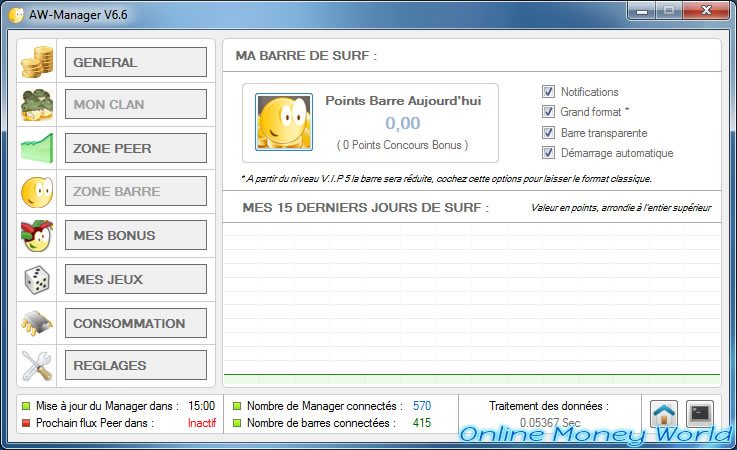
Task: Click the clan group icon beside MON CLAN
Action: [37, 104]
